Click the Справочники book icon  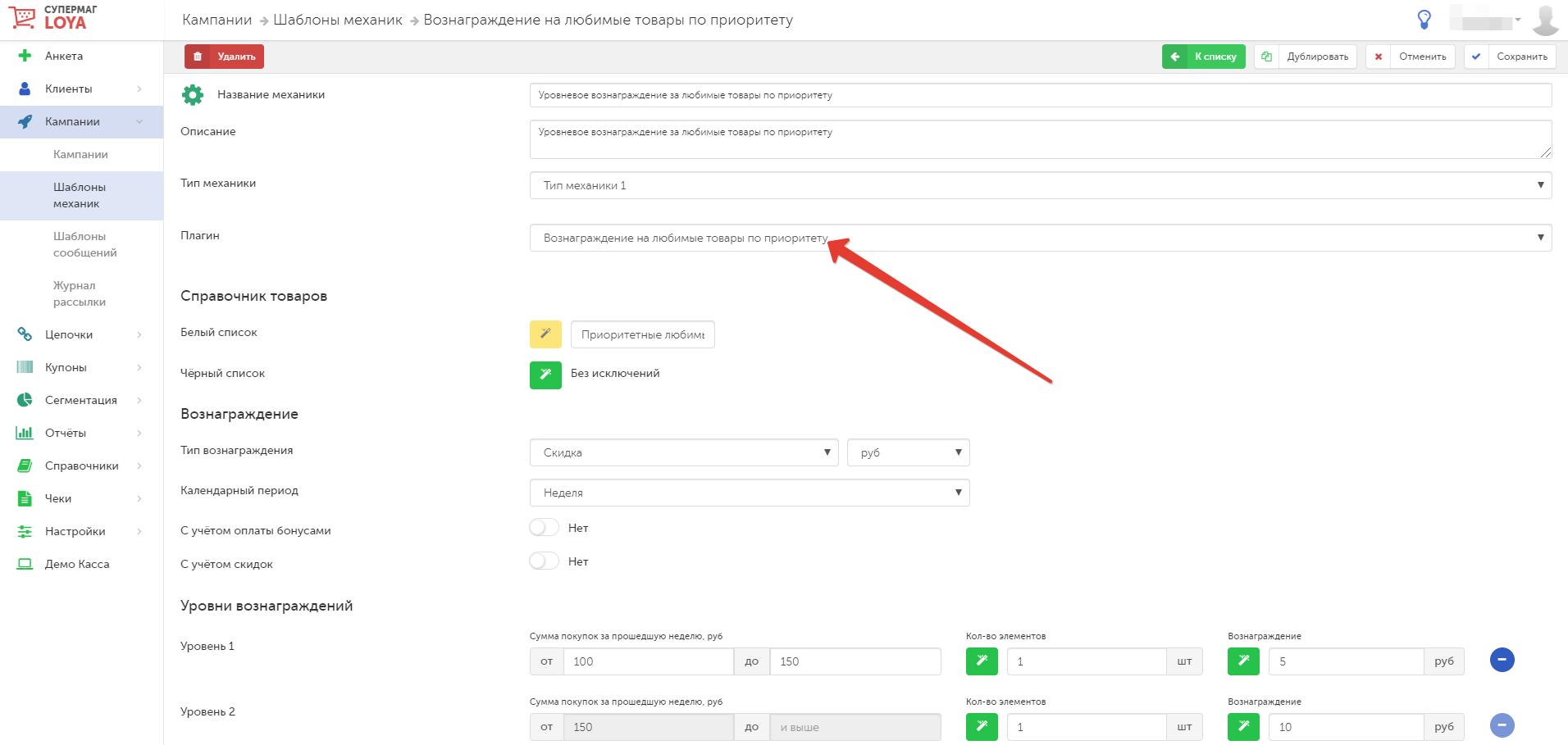click(x=25, y=466)
